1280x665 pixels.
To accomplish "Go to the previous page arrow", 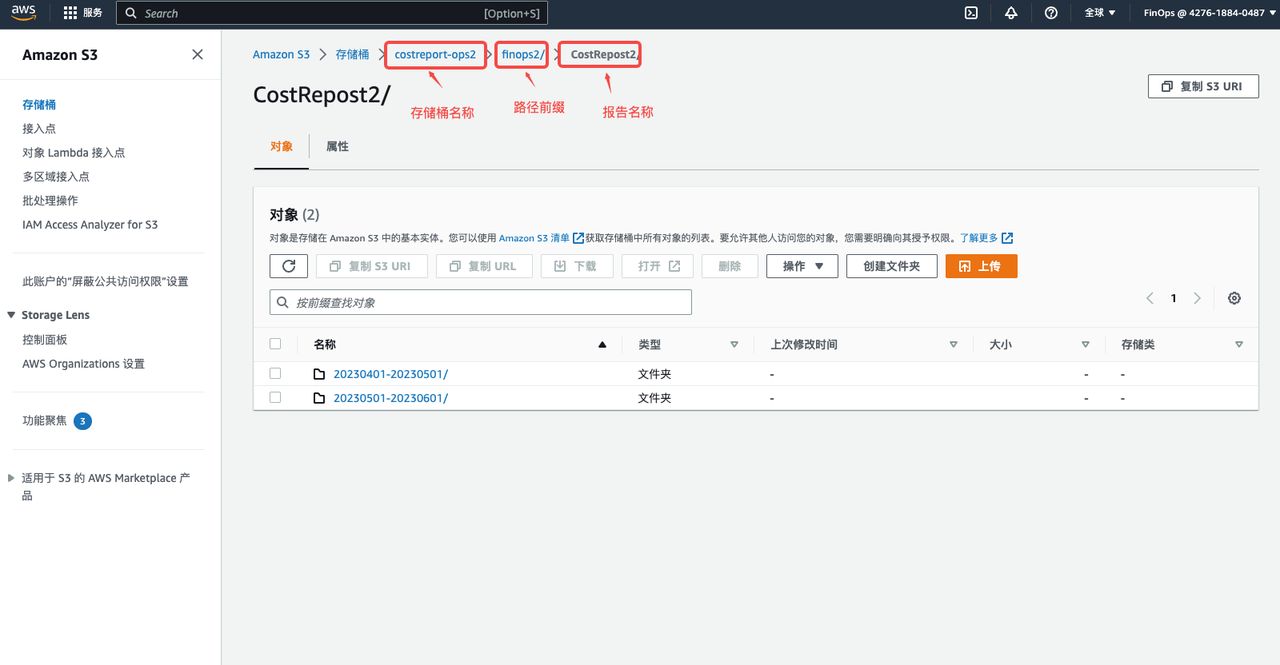I will [1150, 298].
